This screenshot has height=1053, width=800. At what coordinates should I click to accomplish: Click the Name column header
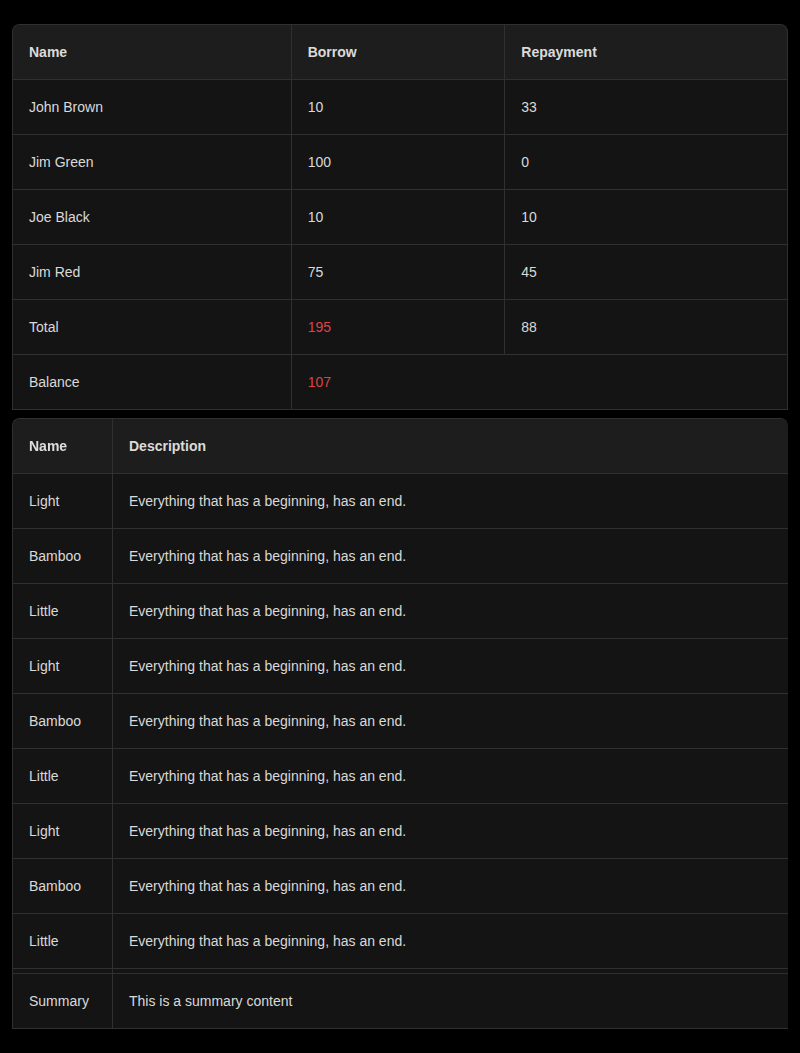tap(48, 52)
